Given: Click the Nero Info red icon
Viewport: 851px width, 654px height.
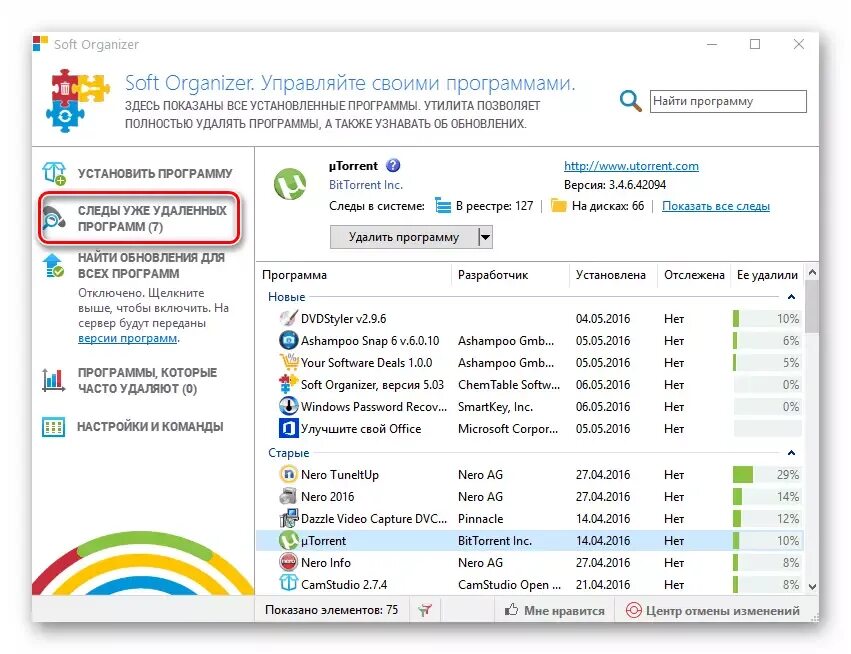Looking at the screenshot, I should (288, 563).
